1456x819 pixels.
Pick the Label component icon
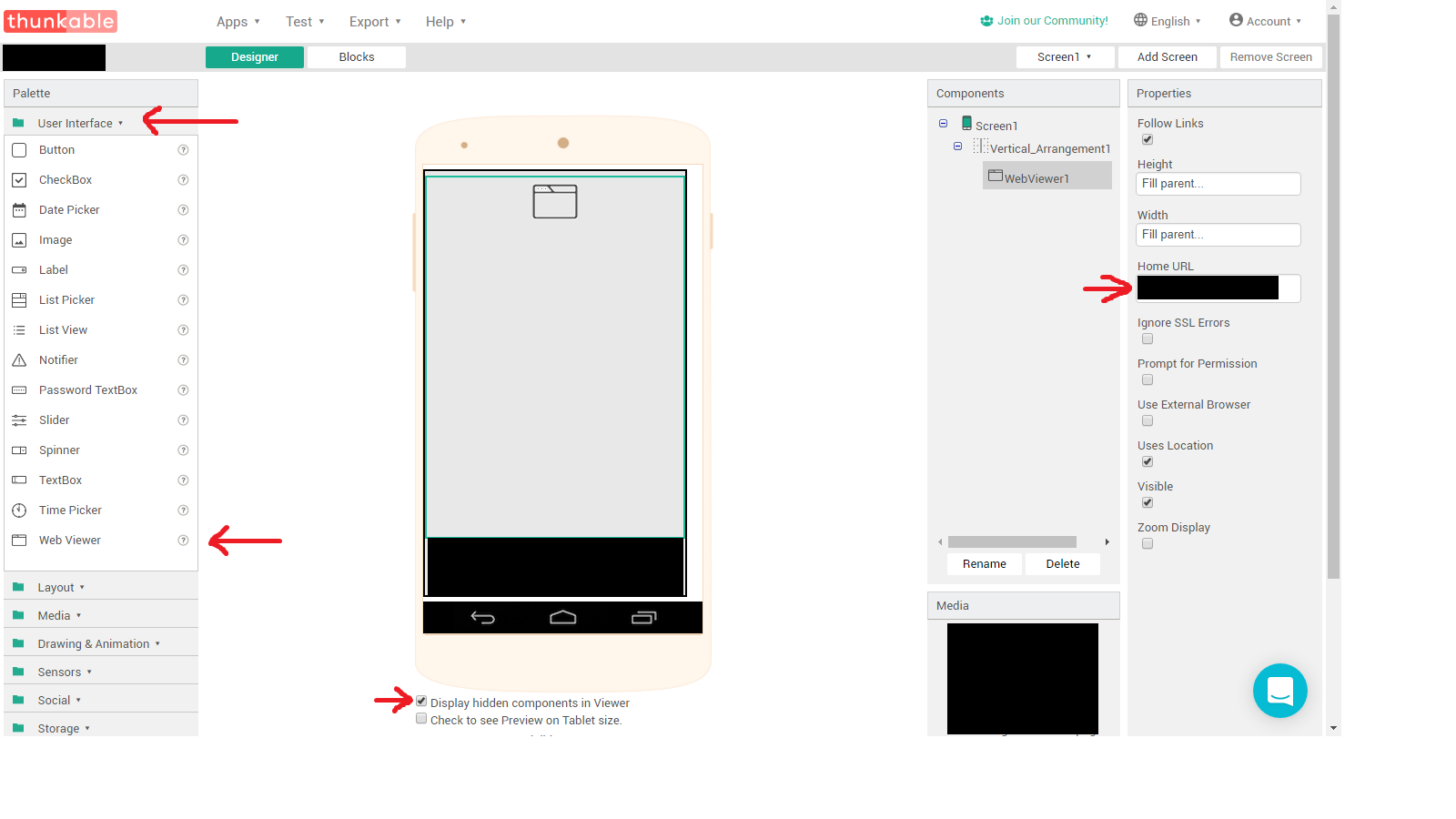pos(19,270)
